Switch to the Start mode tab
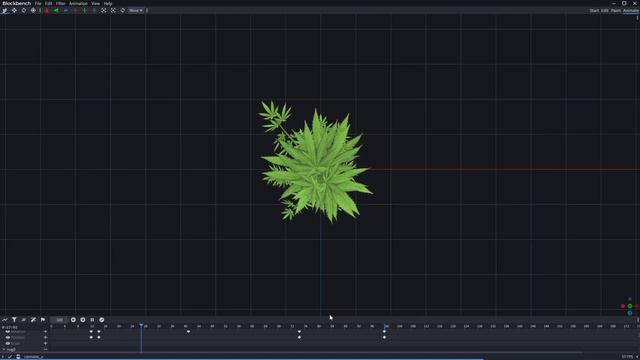The height and width of the screenshot is (360, 640). pos(594,11)
